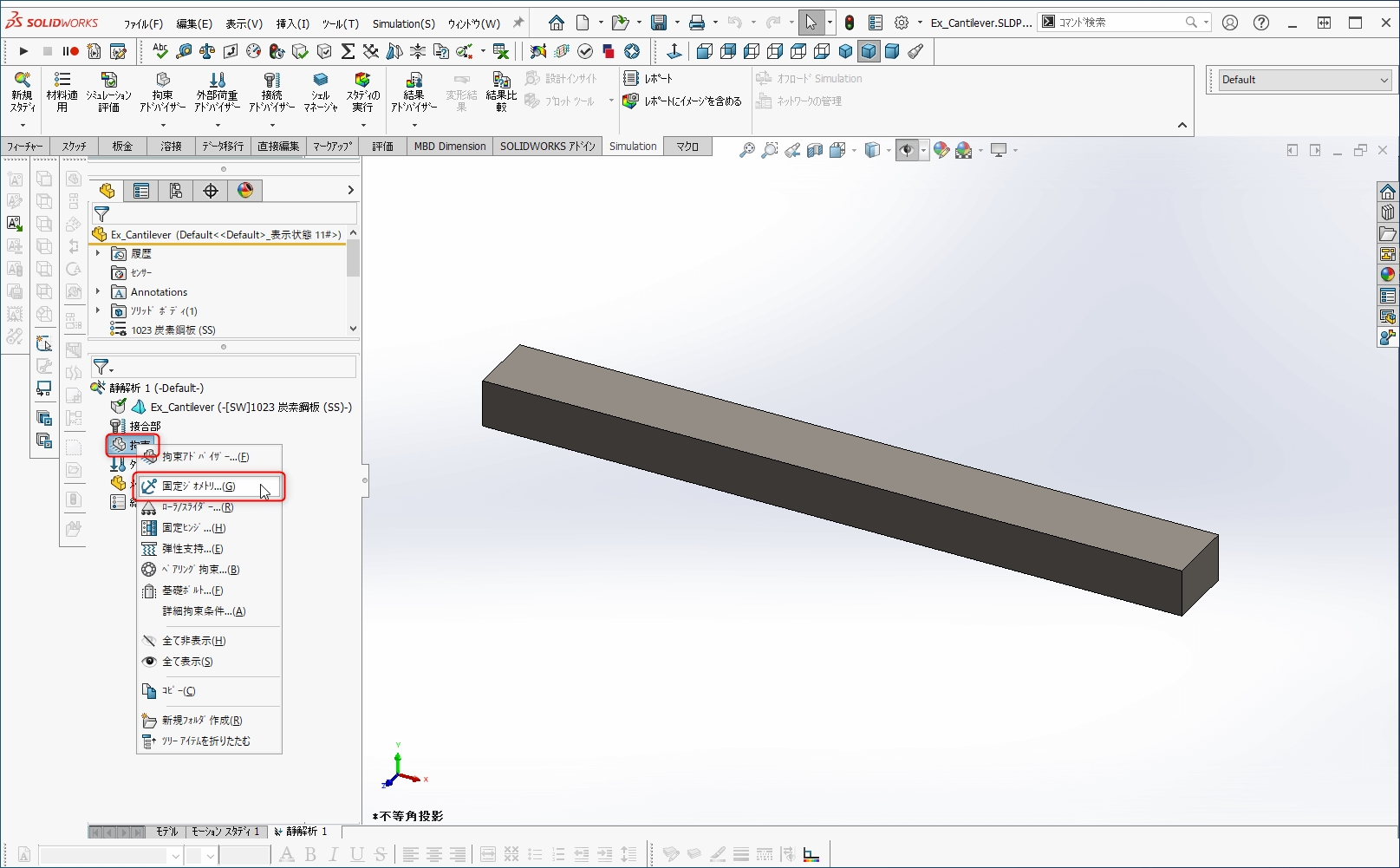Click the zoom to fit magnifier icon
Viewport: 1400px width, 868px height.
pos(746,149)
